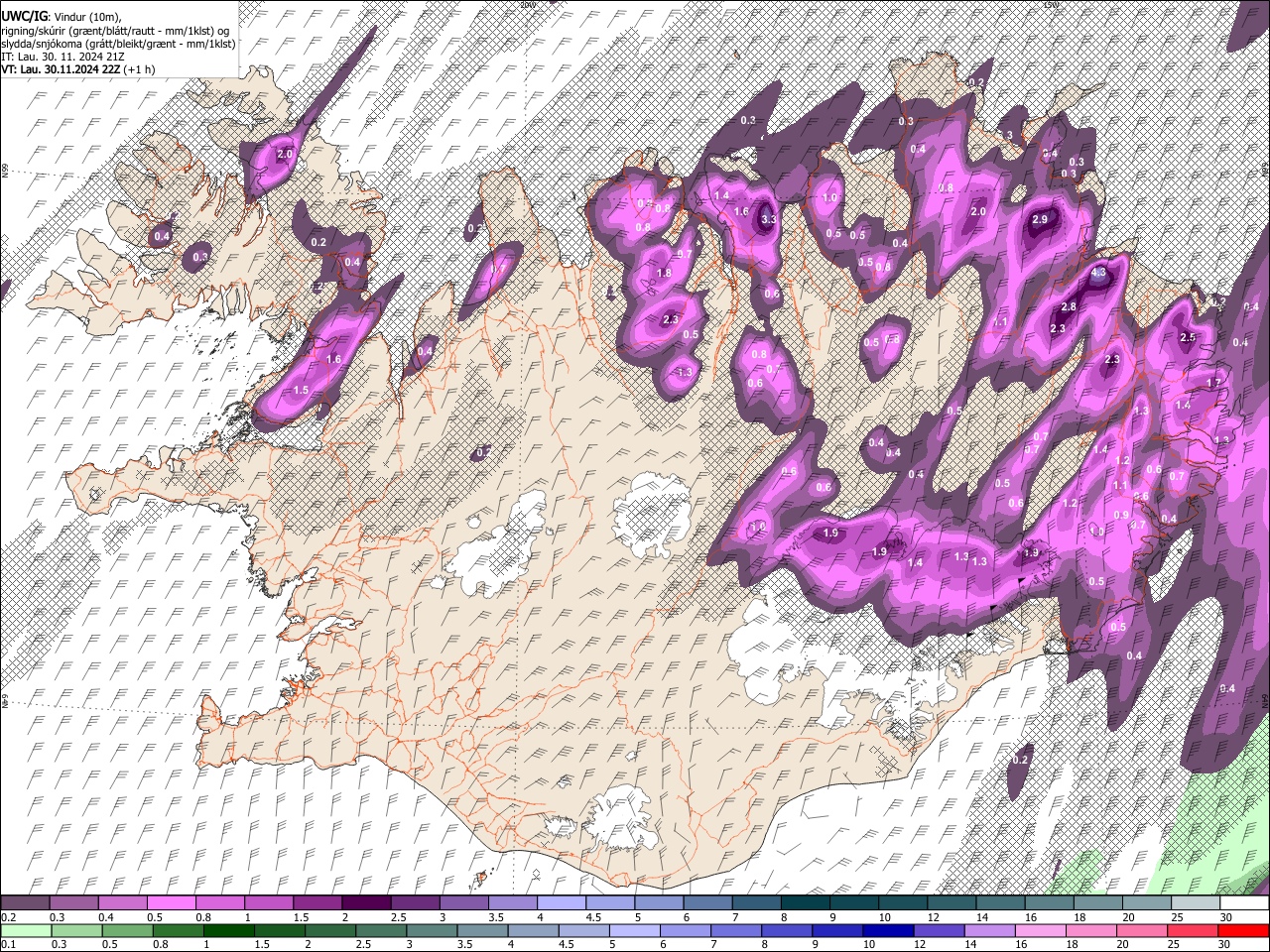Click the 4.3 snowfall value on the map

coord(1098,273)
